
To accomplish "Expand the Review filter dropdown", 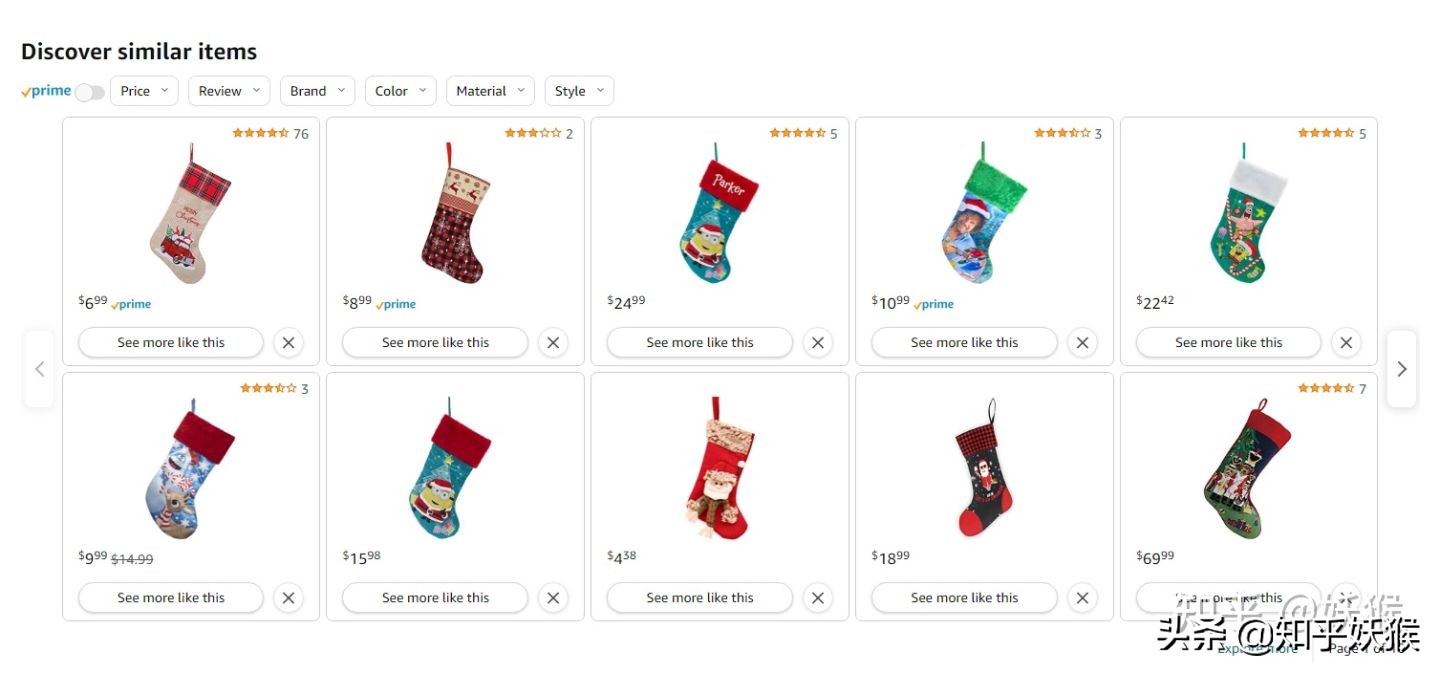I will 229,91.
